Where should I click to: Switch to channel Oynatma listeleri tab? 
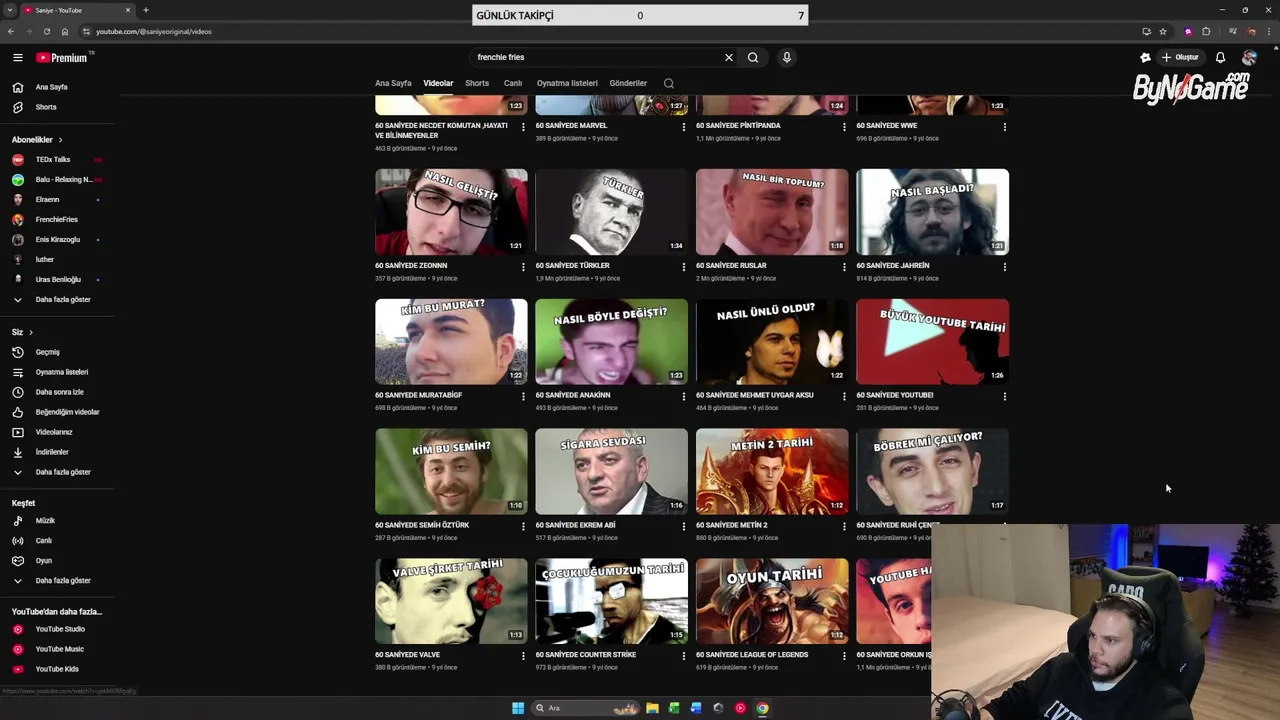tap(567, 83)
